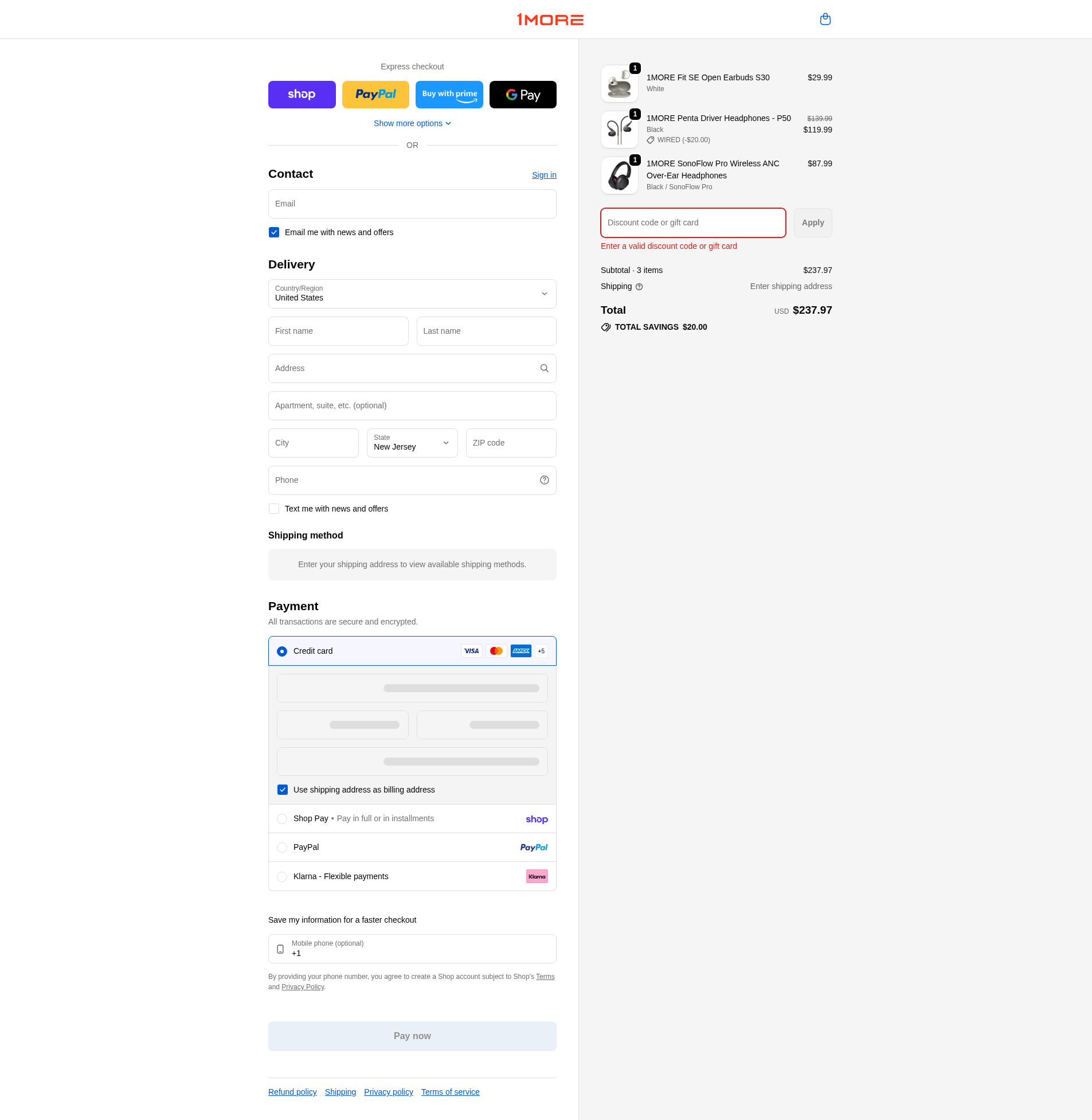The height and width of the screenshot is (1120, 1092).
Task: Uncheck Use shipping address as billing address
Action: (x=282, y=790)
